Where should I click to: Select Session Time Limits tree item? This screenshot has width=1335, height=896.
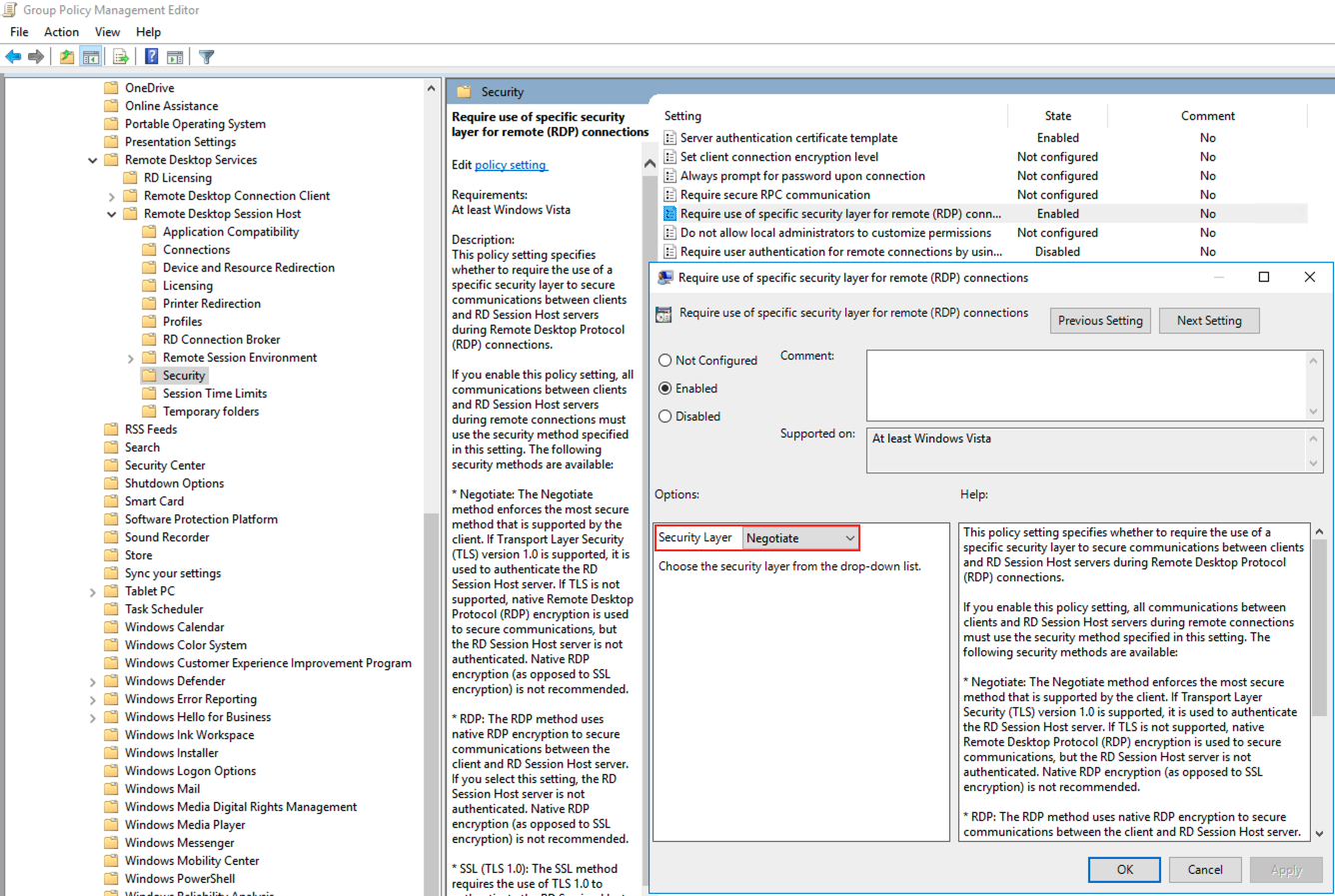coord(215,394)
